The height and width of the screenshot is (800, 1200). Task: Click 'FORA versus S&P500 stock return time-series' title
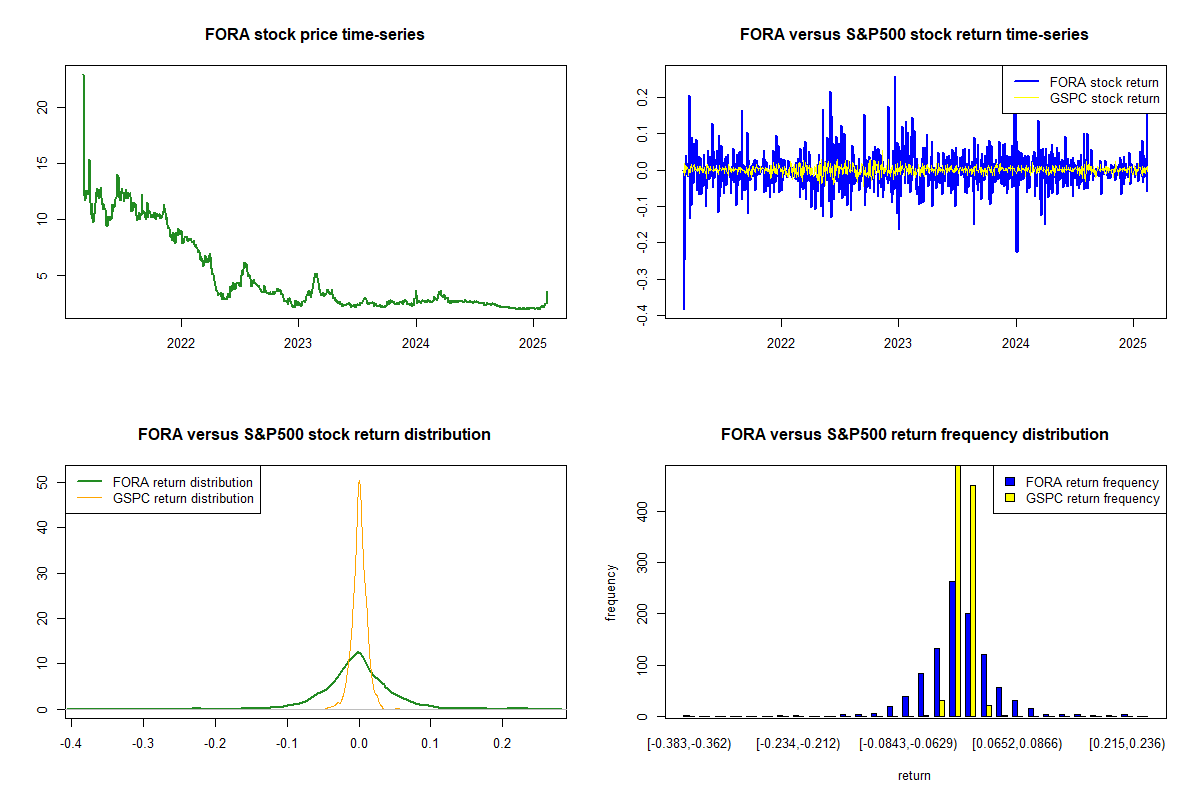click(x=914, y=35)
